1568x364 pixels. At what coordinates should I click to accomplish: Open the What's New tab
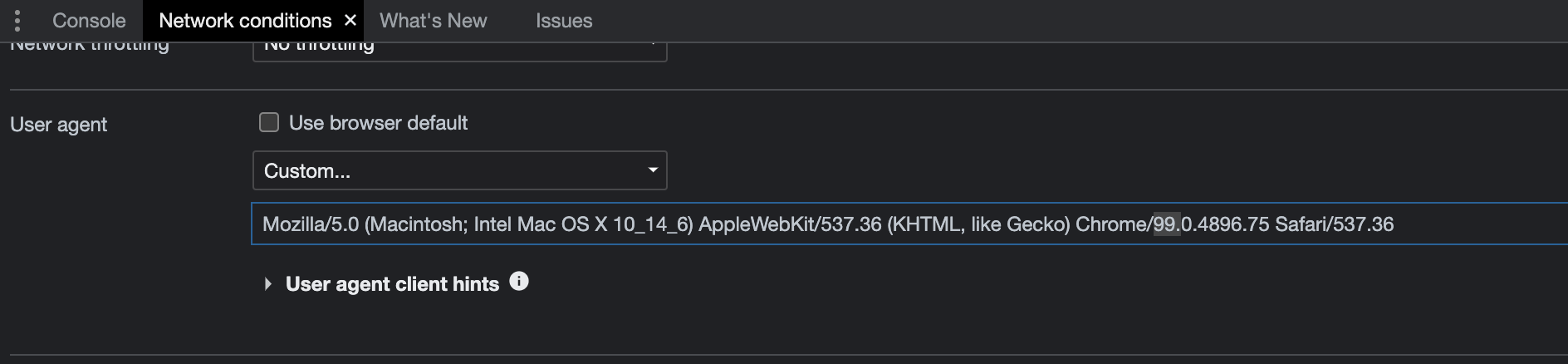pos(433,21)
